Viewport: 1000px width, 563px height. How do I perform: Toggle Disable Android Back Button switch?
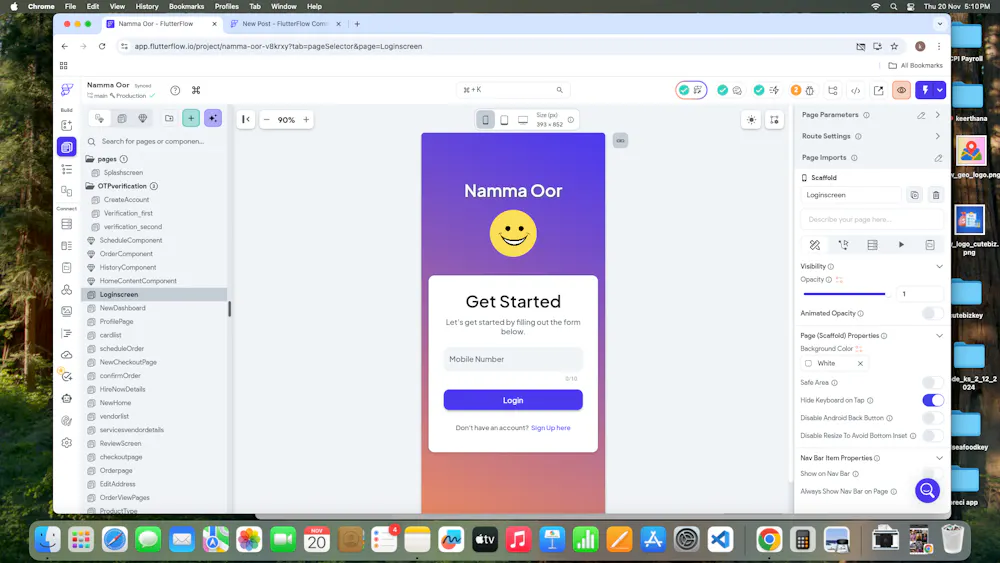coord(932,418)
